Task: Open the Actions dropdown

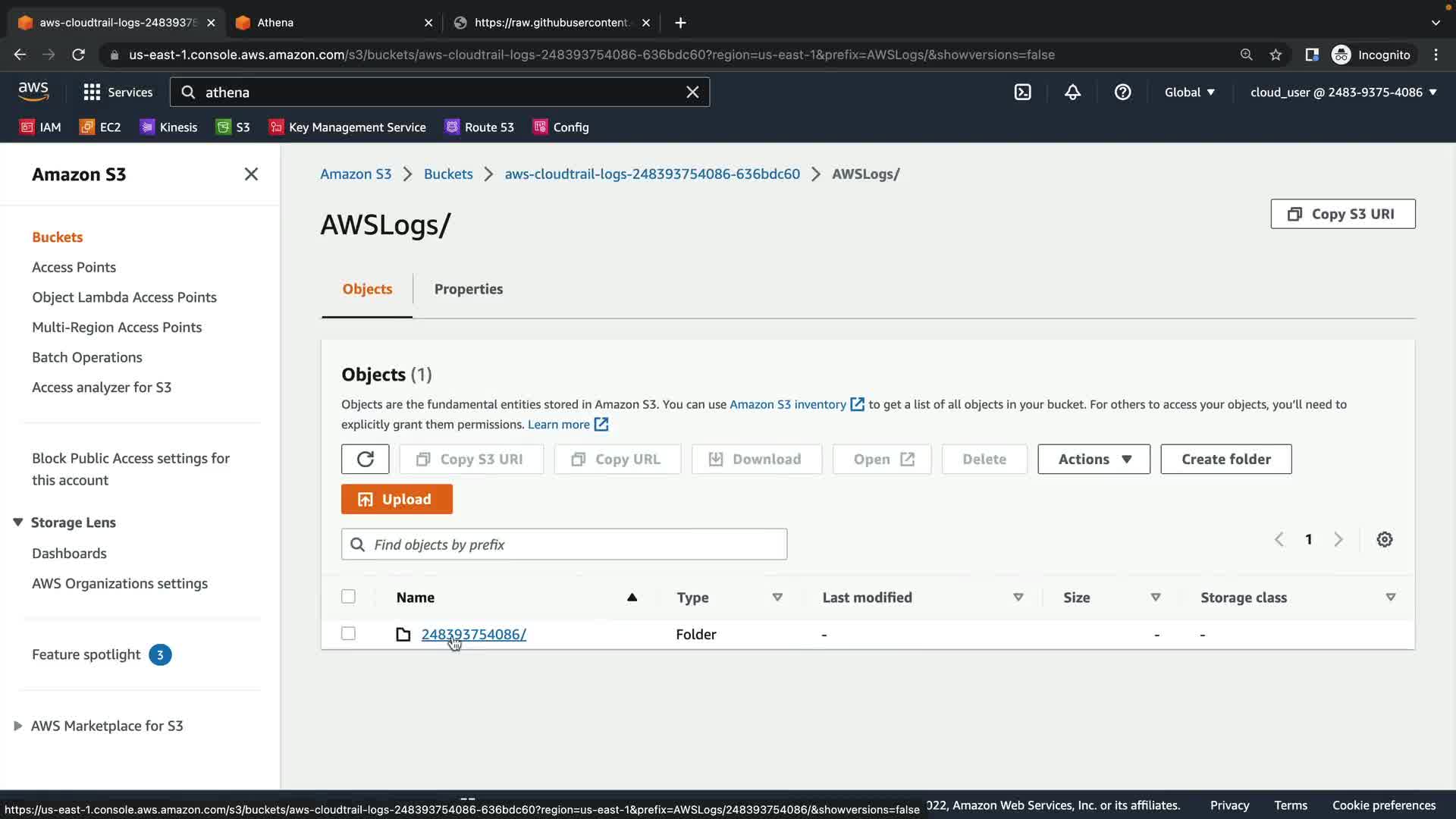Action: click(1093, 459)
